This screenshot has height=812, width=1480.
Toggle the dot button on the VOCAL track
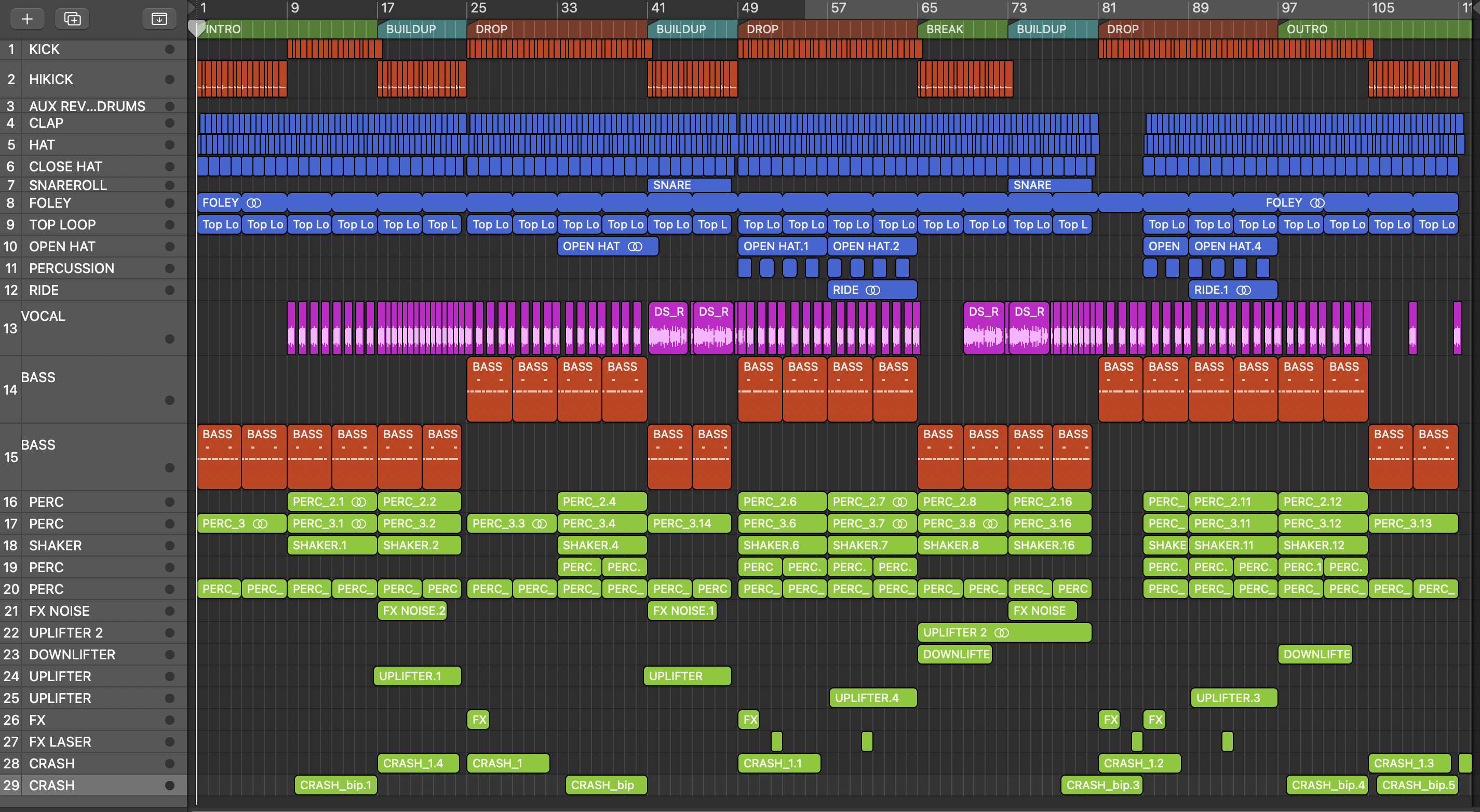[x=169, y=339]
